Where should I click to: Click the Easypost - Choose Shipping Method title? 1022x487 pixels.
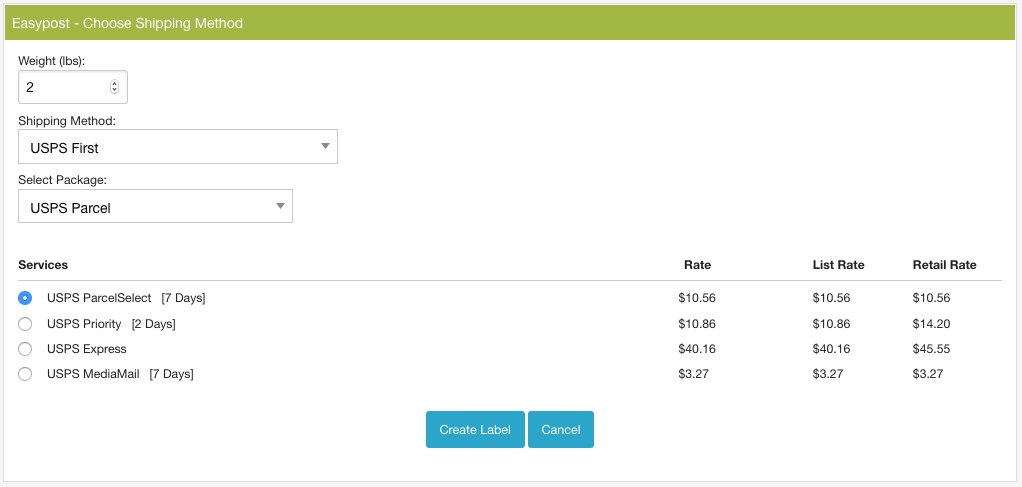[x=128, y=23]
